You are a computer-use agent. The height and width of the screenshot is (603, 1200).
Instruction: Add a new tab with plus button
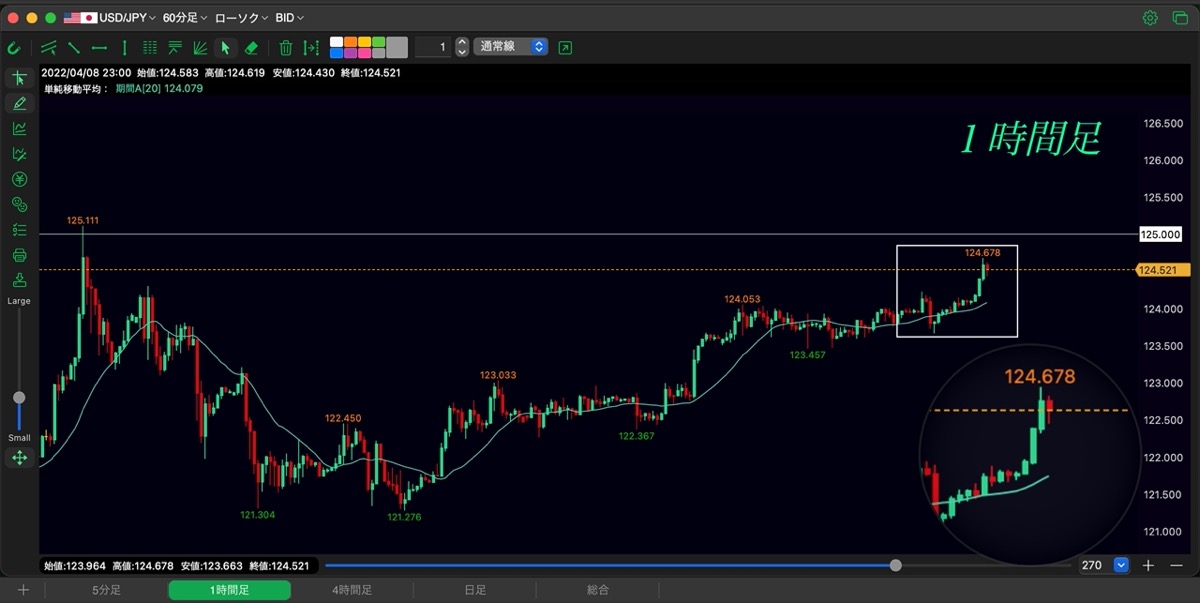pyautogui.click(x=24, y=590)
